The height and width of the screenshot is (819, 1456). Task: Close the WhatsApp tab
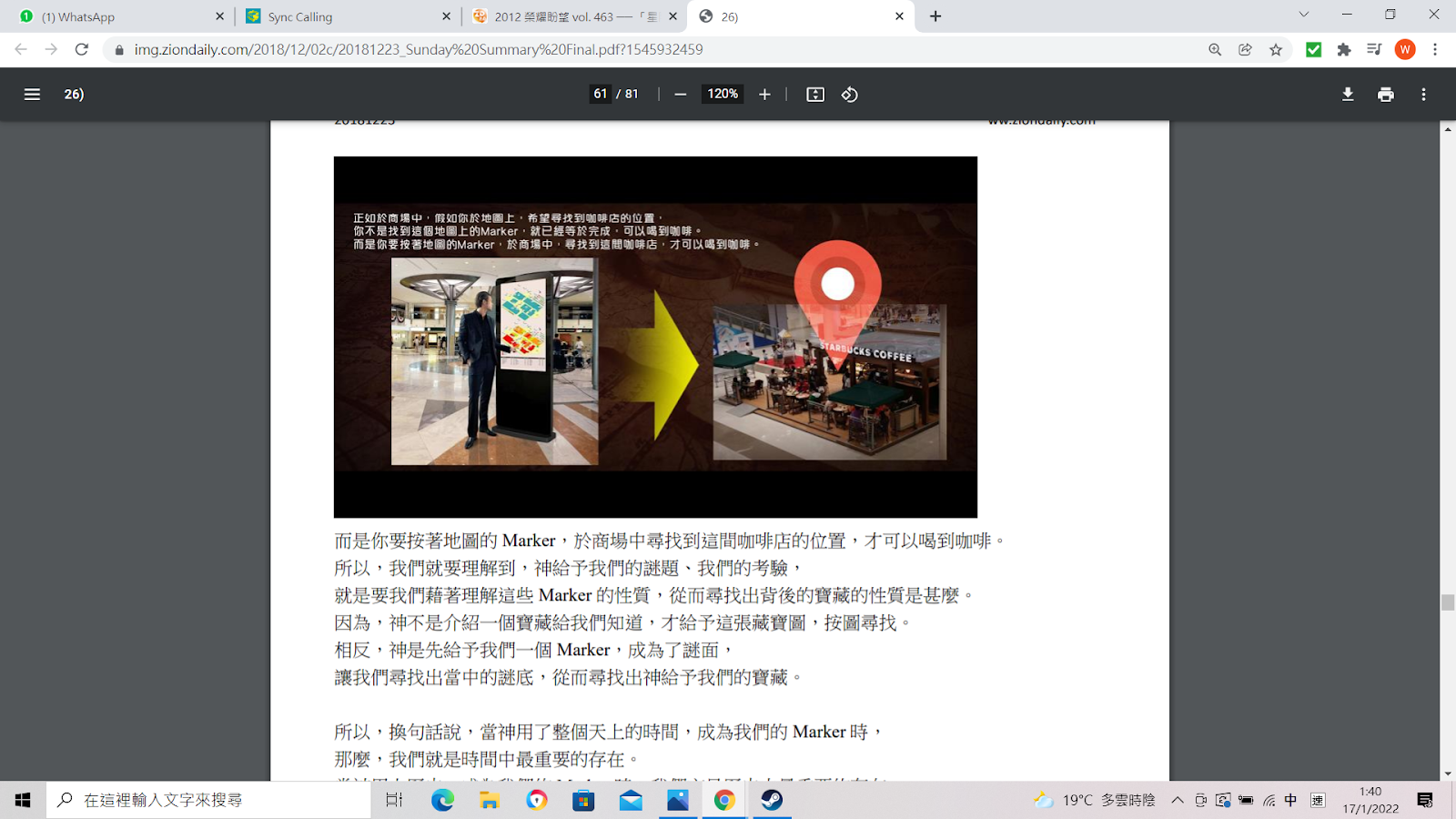tap(219, 16)
